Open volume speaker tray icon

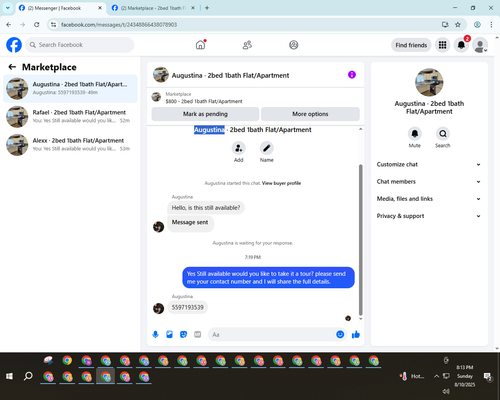click(x=446, y=391)
